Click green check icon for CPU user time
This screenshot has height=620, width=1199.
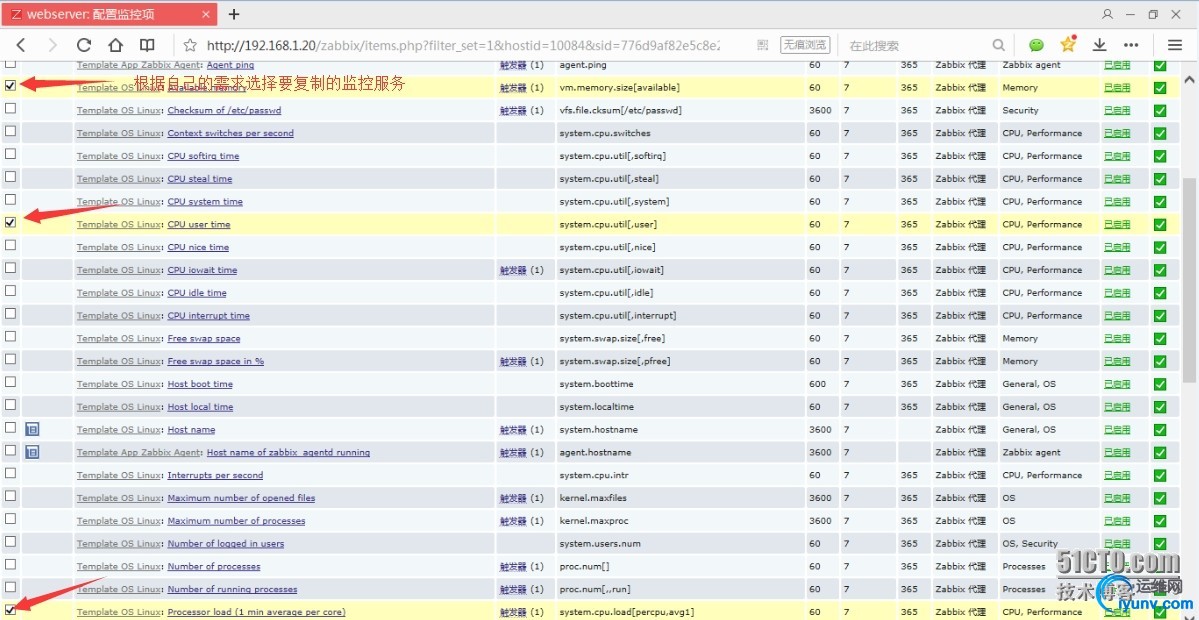(x=1160, y=225)
